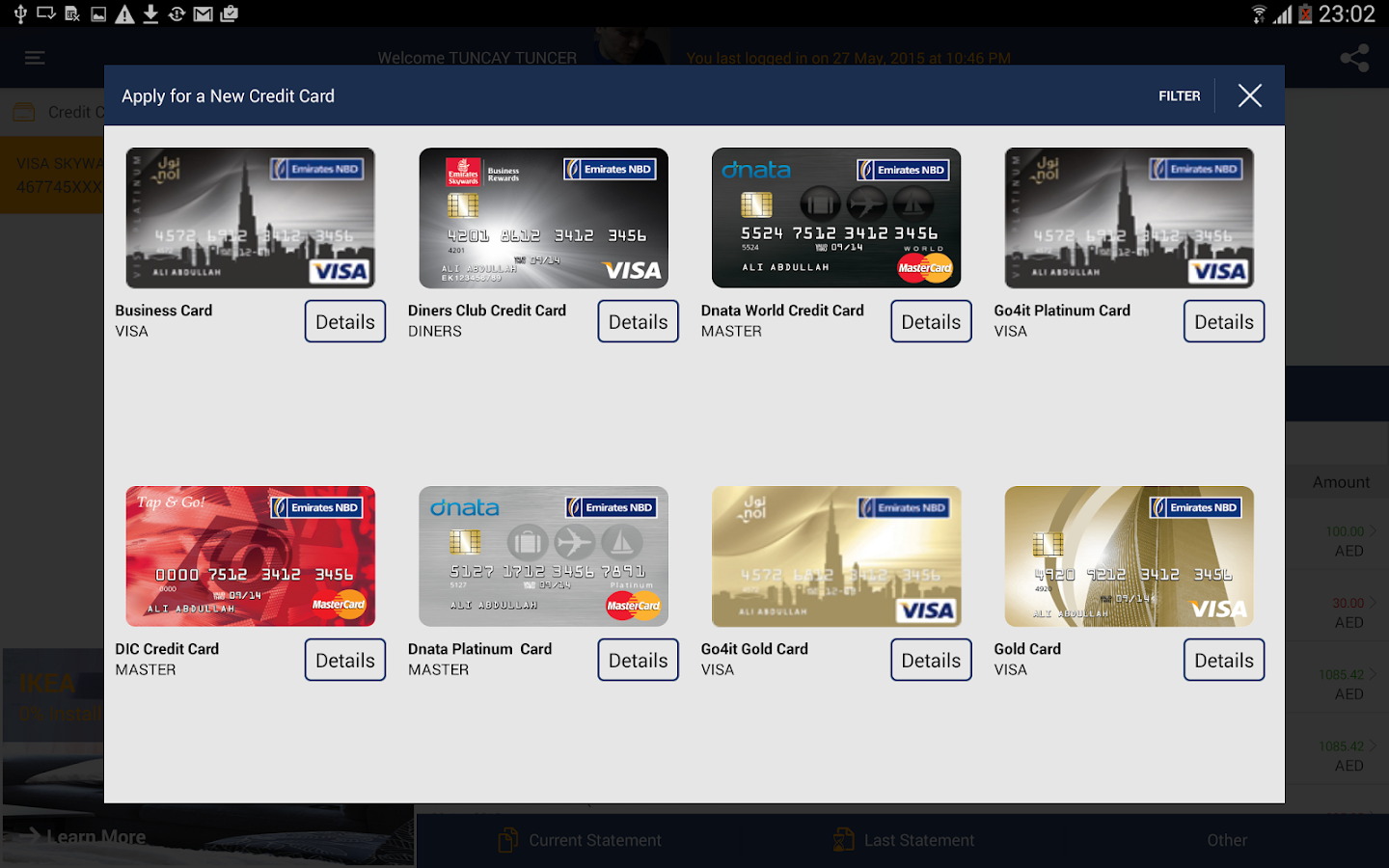Click the credit card icon beside Credit C
Viewport: 1389px width, 868px height.
[x=24, y=113]
